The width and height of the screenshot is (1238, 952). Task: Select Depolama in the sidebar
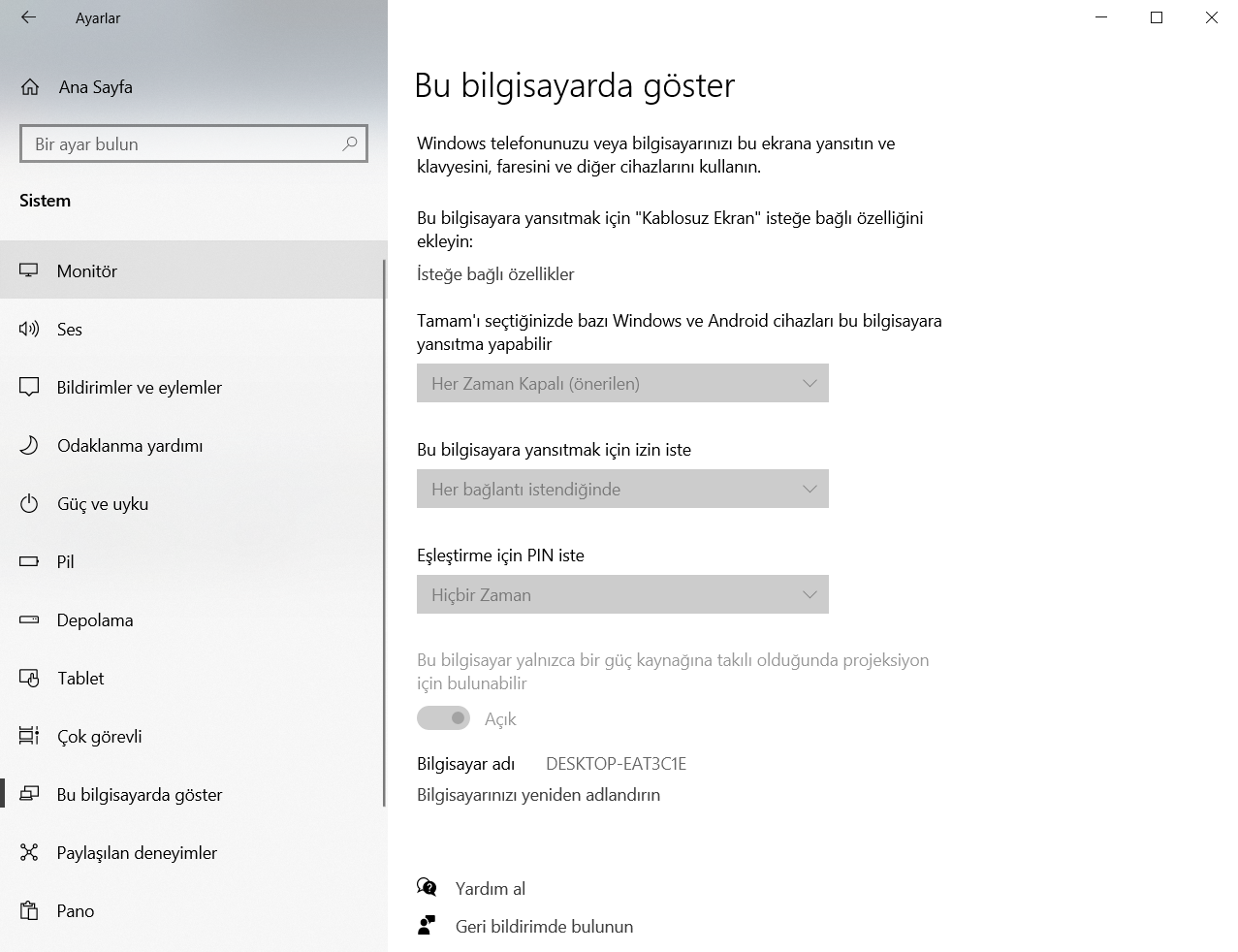[193, 619]
